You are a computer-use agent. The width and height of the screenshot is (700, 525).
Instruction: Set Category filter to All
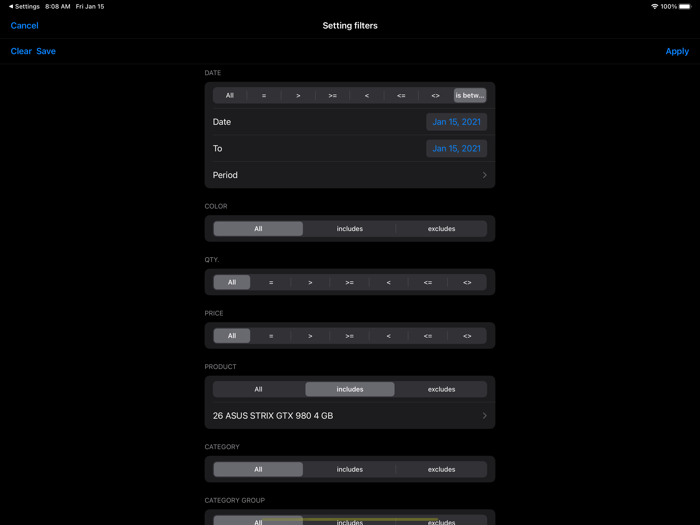(x=258, y=469)
